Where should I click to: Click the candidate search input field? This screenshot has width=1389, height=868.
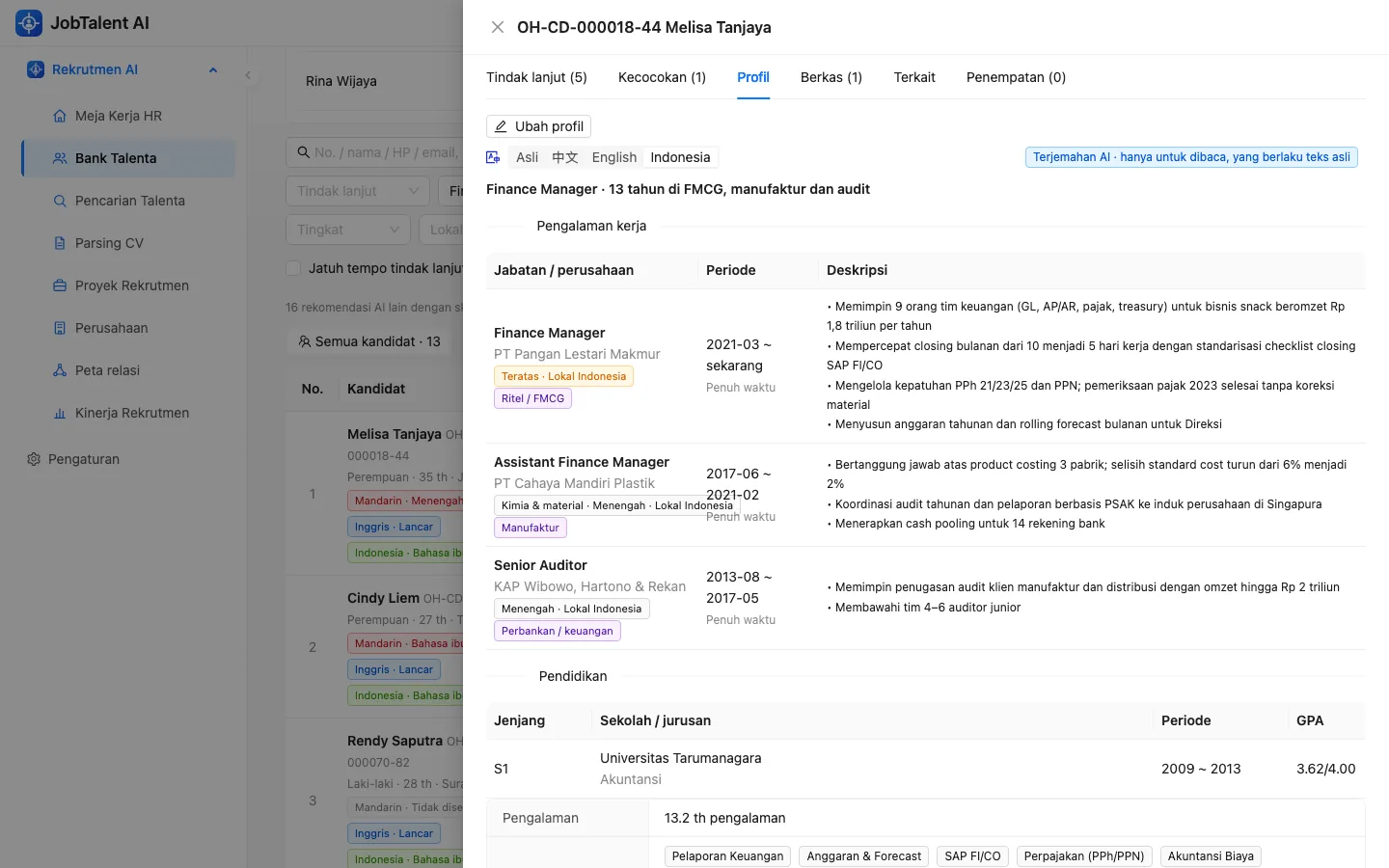(374, 152)
